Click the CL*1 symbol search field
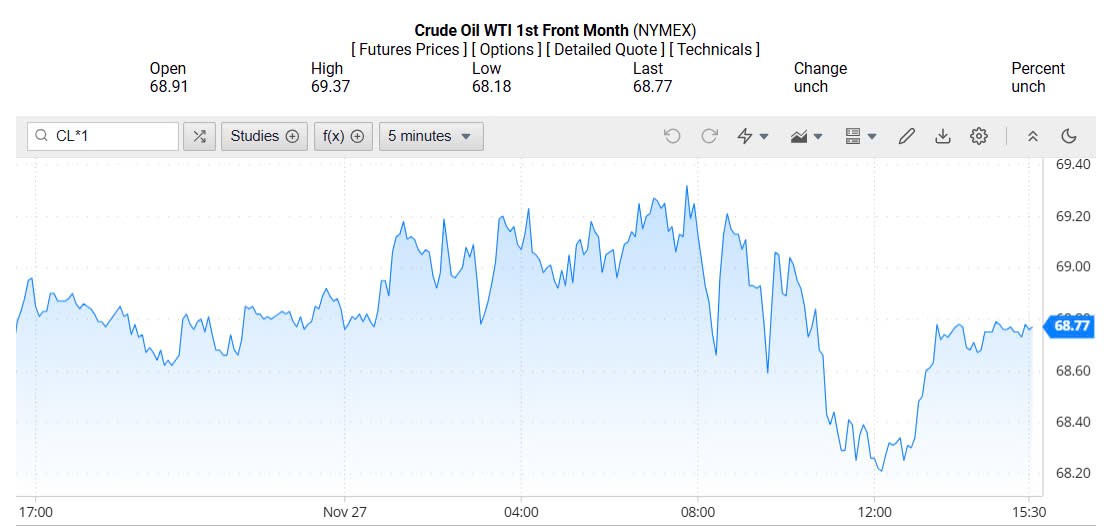 (x=112, y=136)
